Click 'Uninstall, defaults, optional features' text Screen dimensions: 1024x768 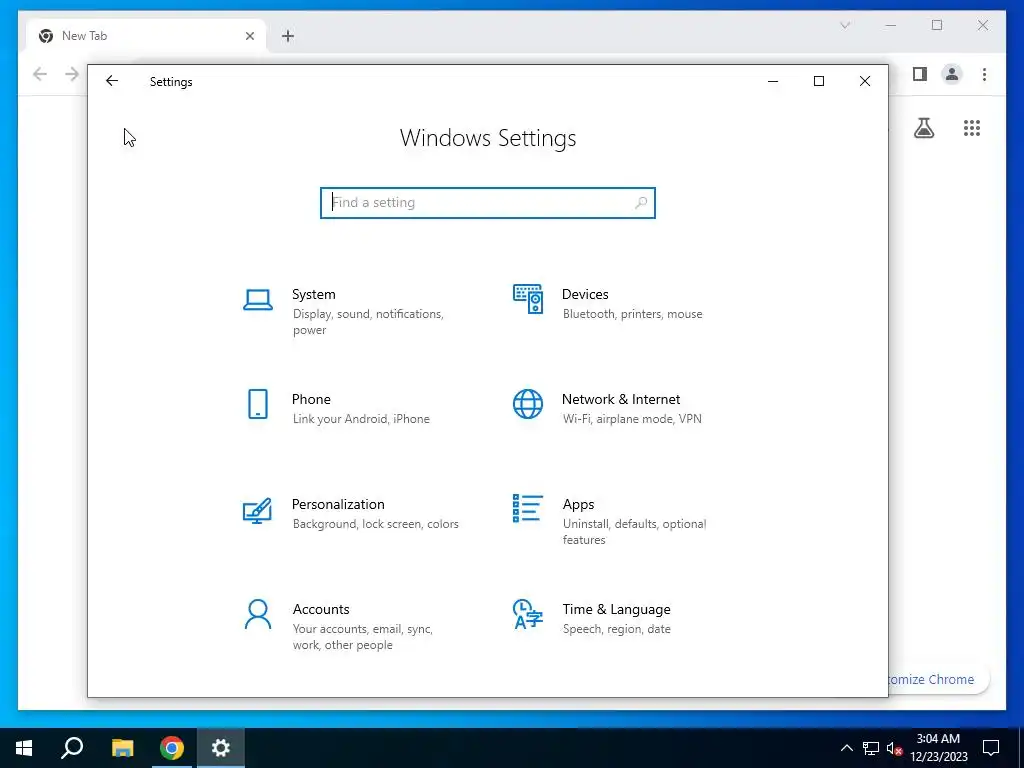[634, 532]
